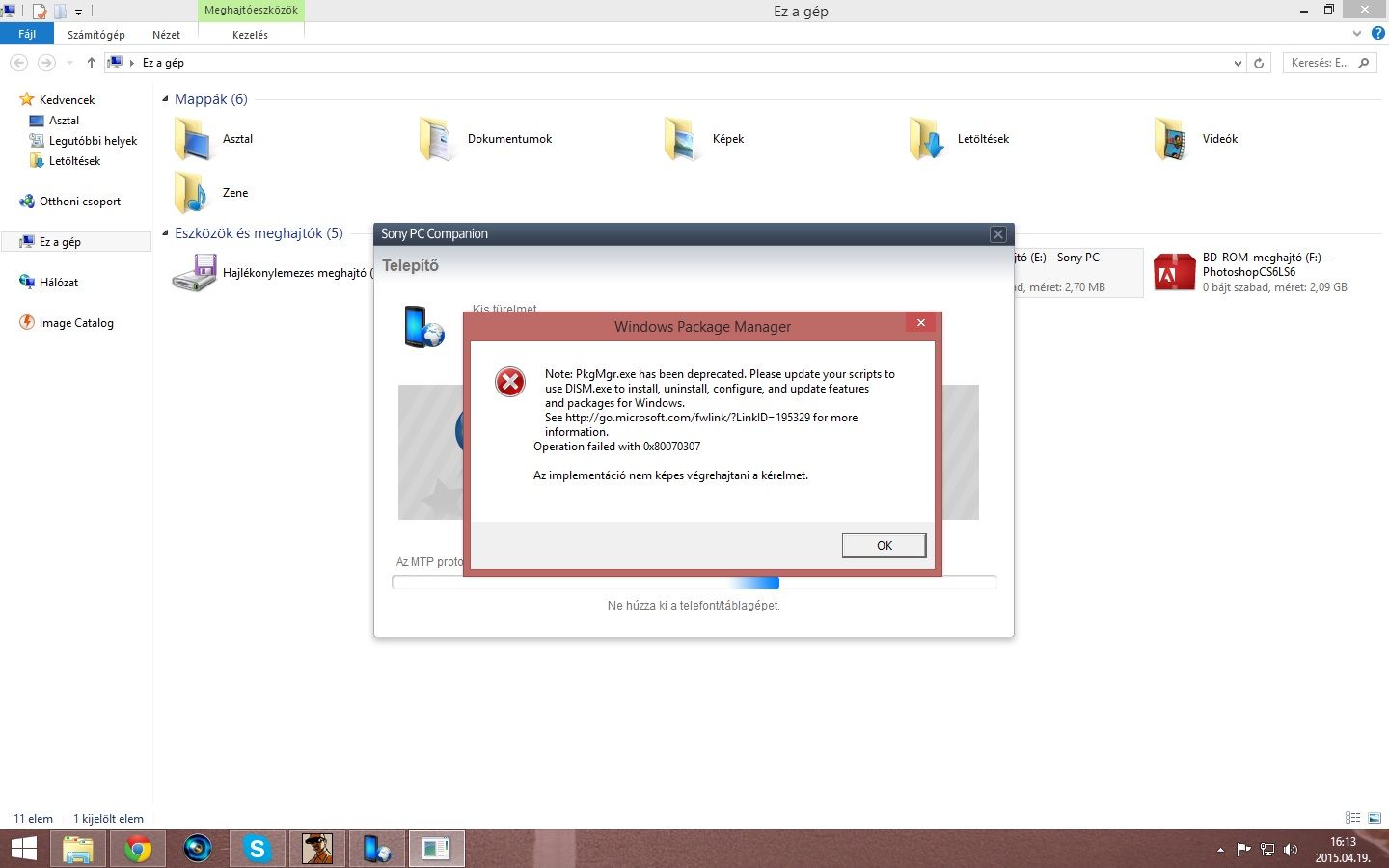Open Customize Quick Access Toolbar dropdown
Viewport: 1389px width, 868px height.
point(78,12)
